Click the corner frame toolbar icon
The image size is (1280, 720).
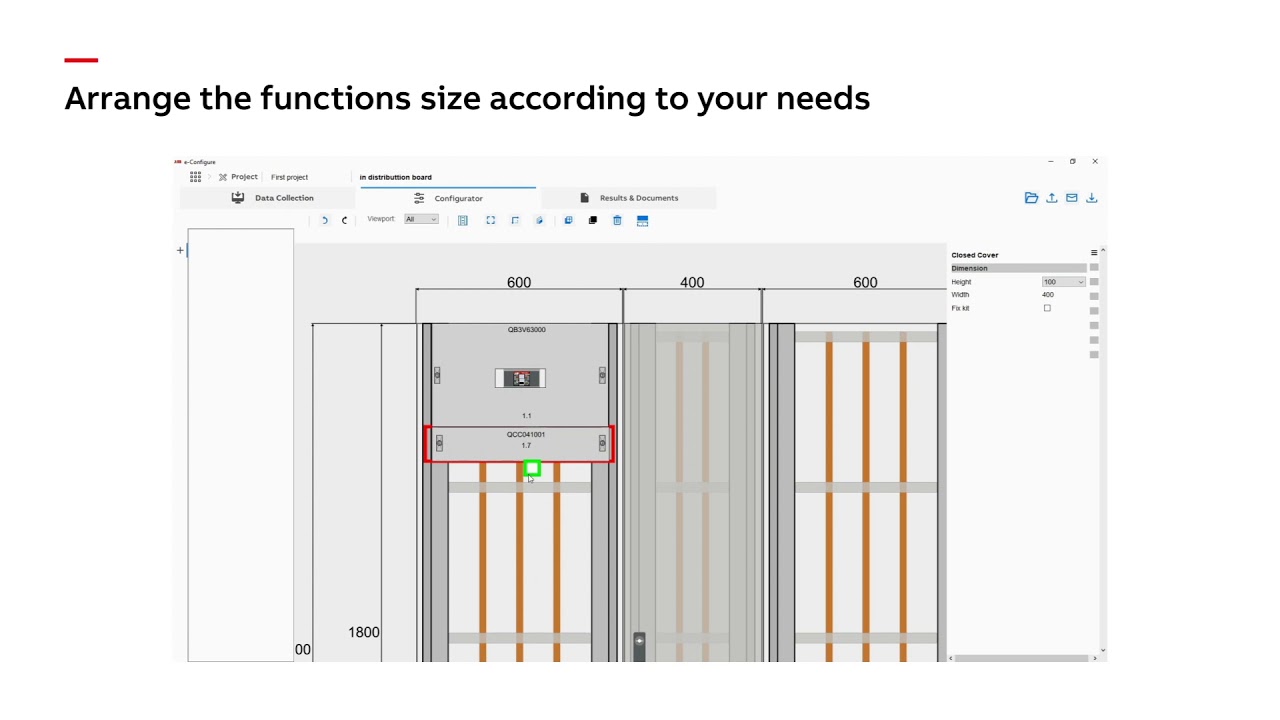pos(515,220)
